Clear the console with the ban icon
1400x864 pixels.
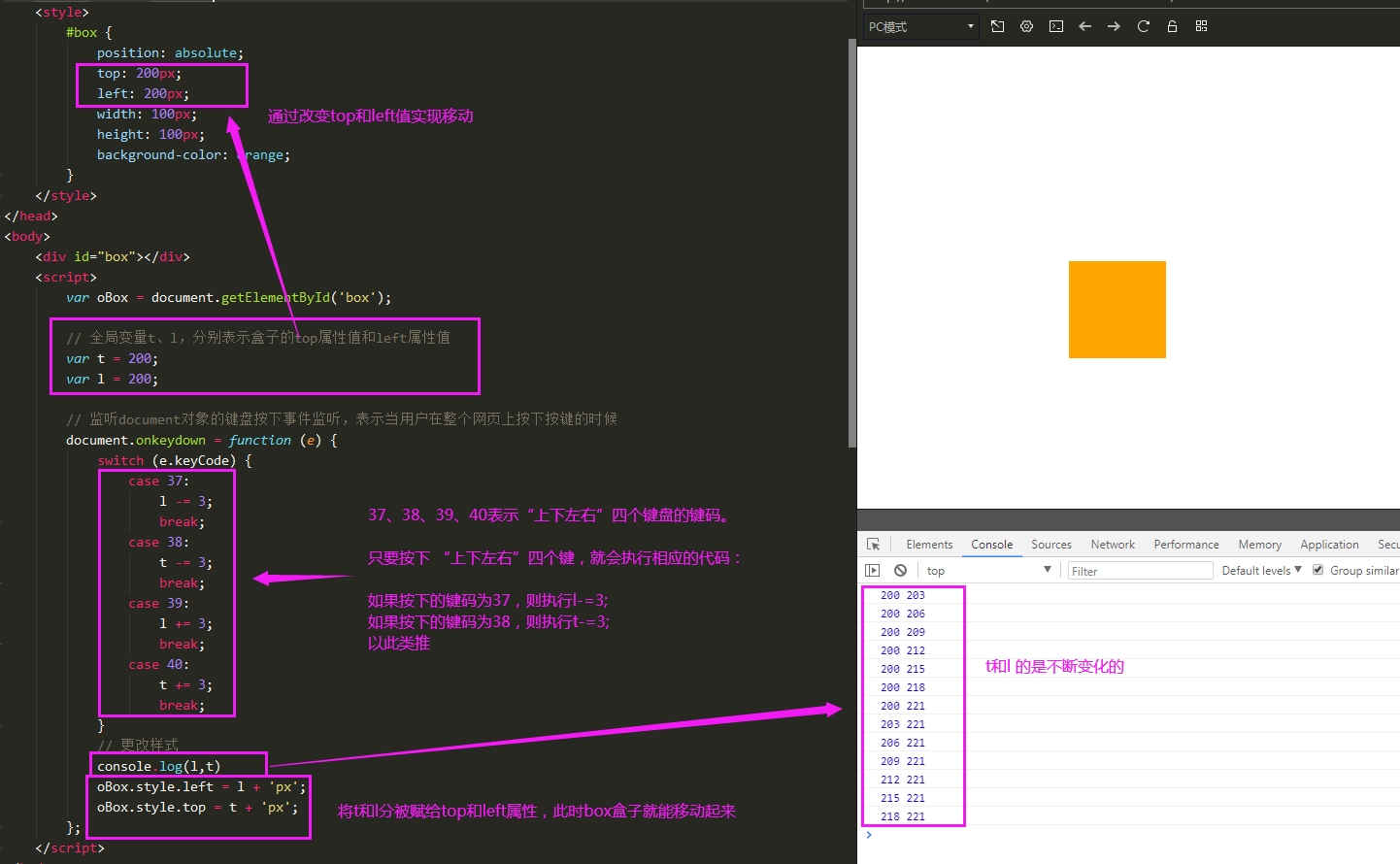click(900, 571)
